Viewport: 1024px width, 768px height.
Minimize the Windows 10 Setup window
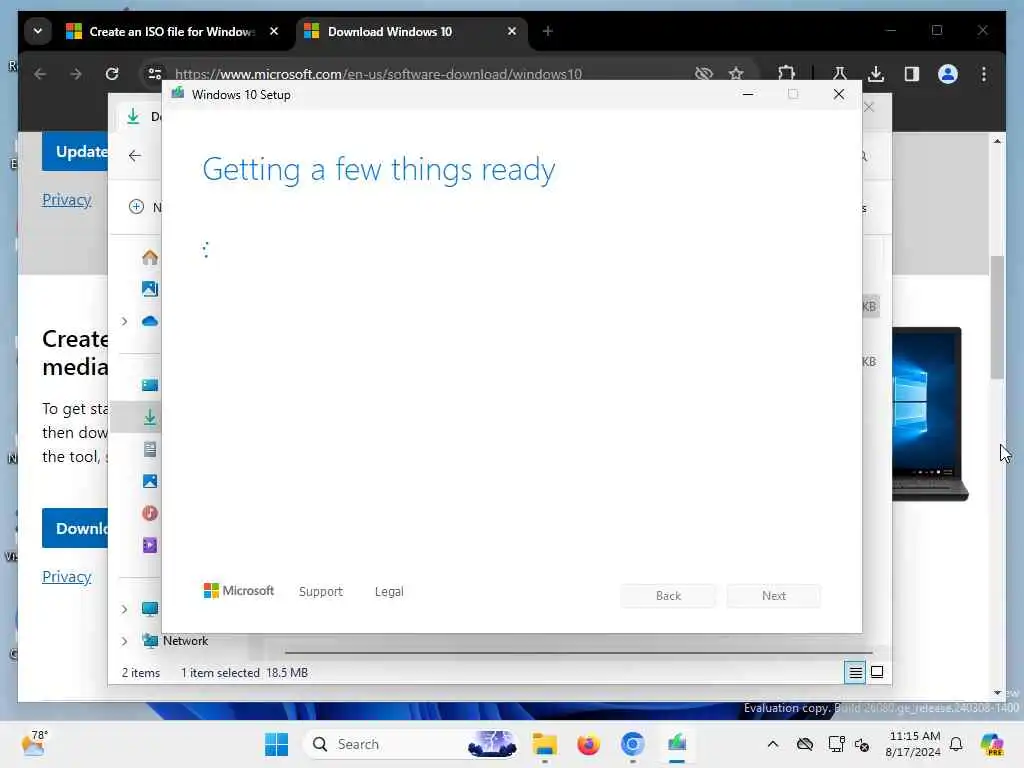coord(748,95)
